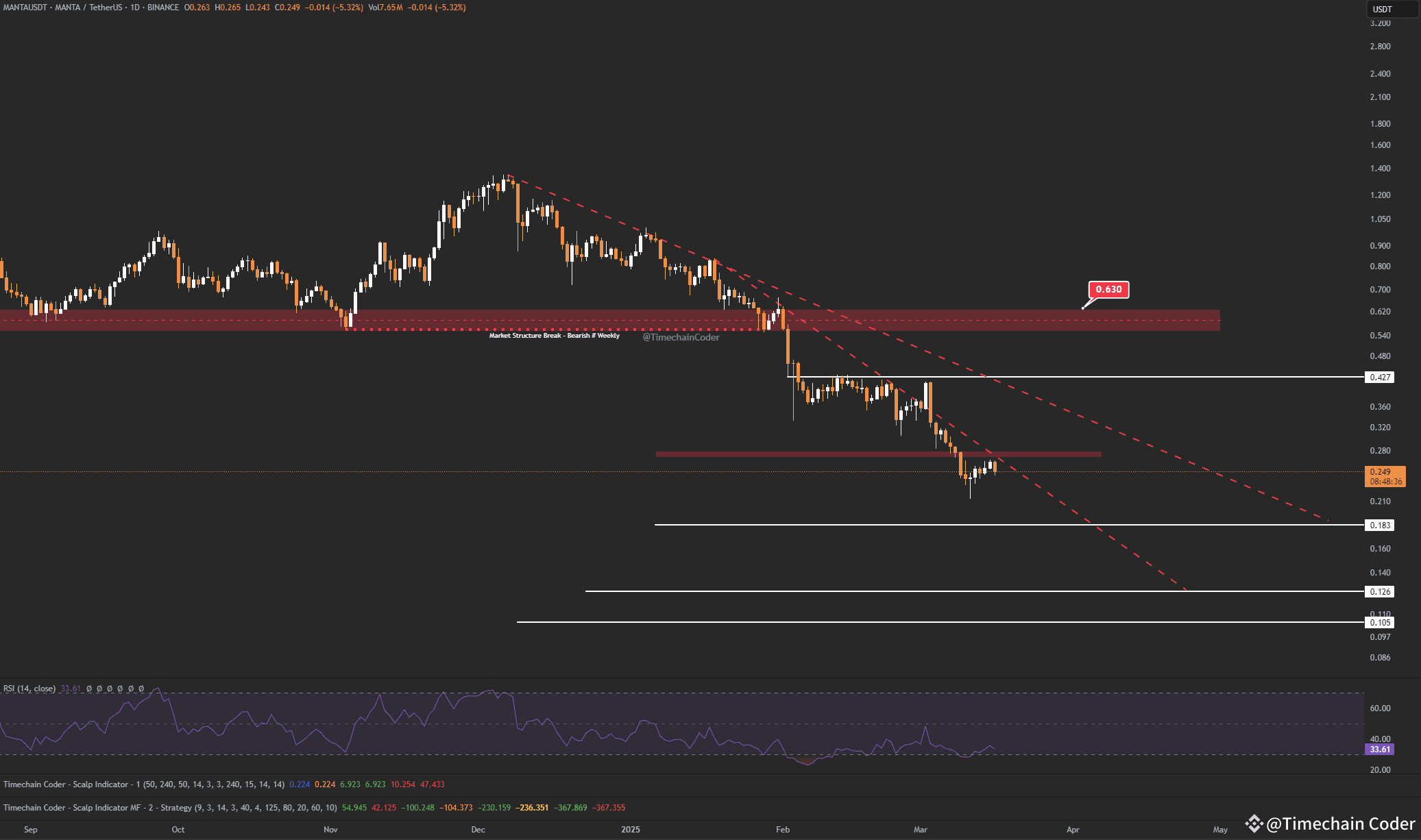Click the L0.243 low value
Viewport: 1421px width, 840px height.
coord(258,8)
